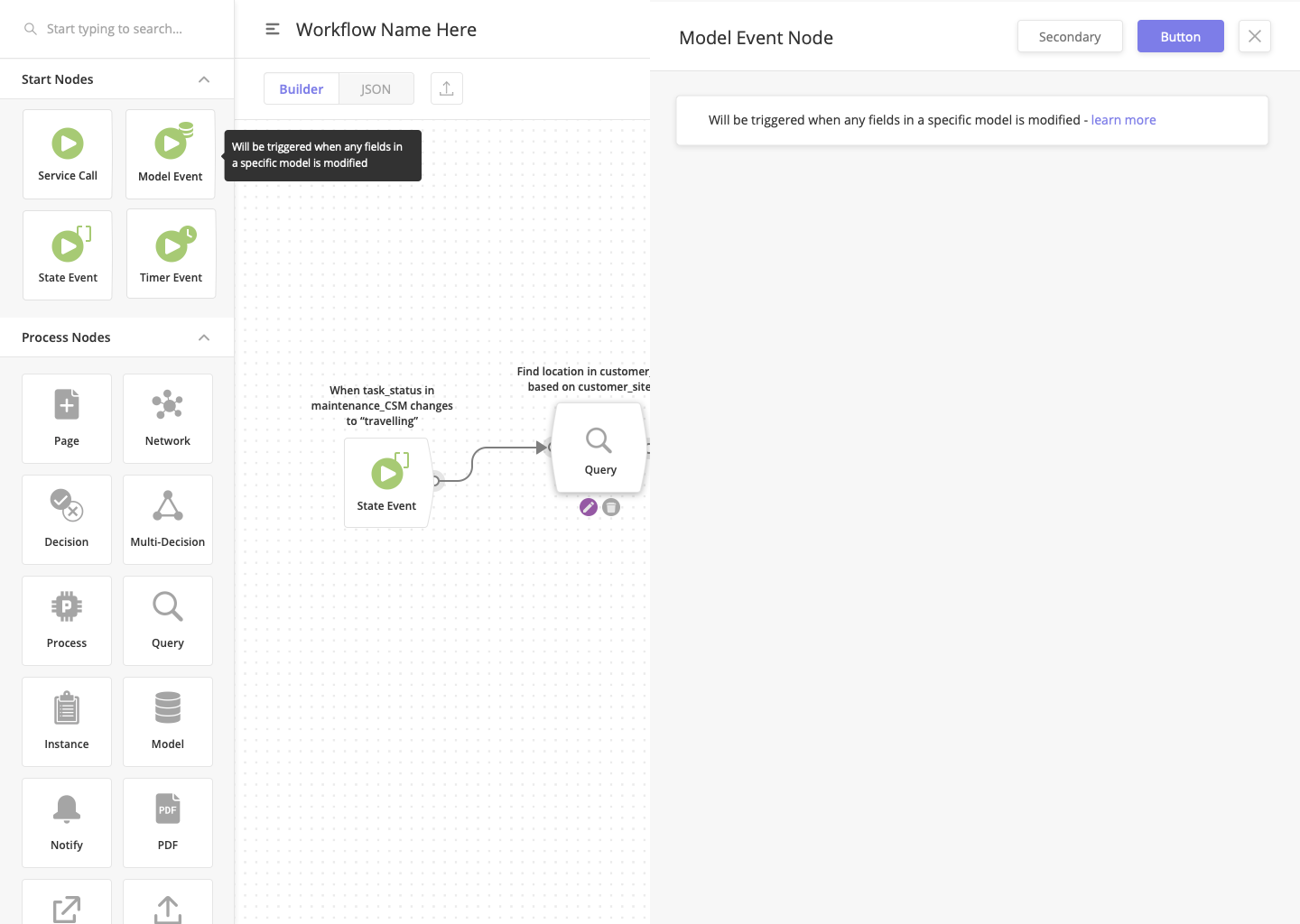Select the Model Event start node
Viewport: 1300px width, 924px height.
[171, 154]
